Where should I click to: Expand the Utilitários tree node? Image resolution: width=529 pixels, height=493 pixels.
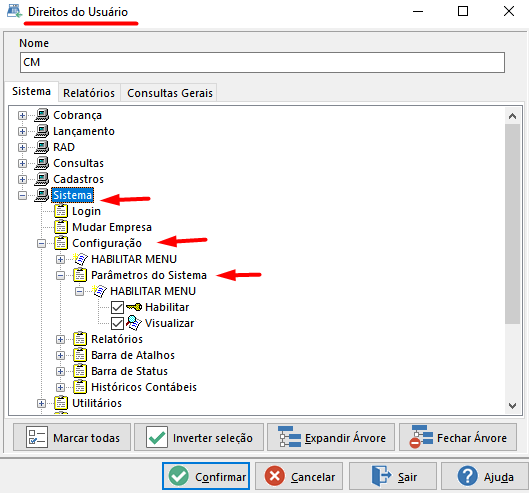[41, 403]
